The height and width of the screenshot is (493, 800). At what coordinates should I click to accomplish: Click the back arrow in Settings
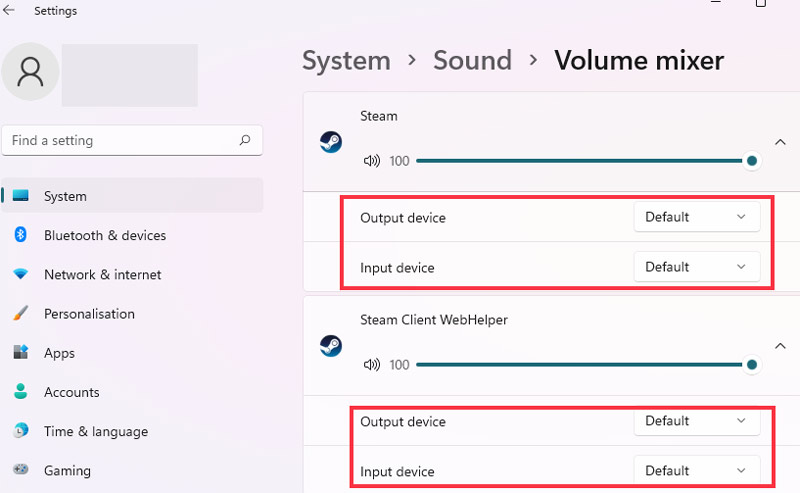(x=9, y=10)
